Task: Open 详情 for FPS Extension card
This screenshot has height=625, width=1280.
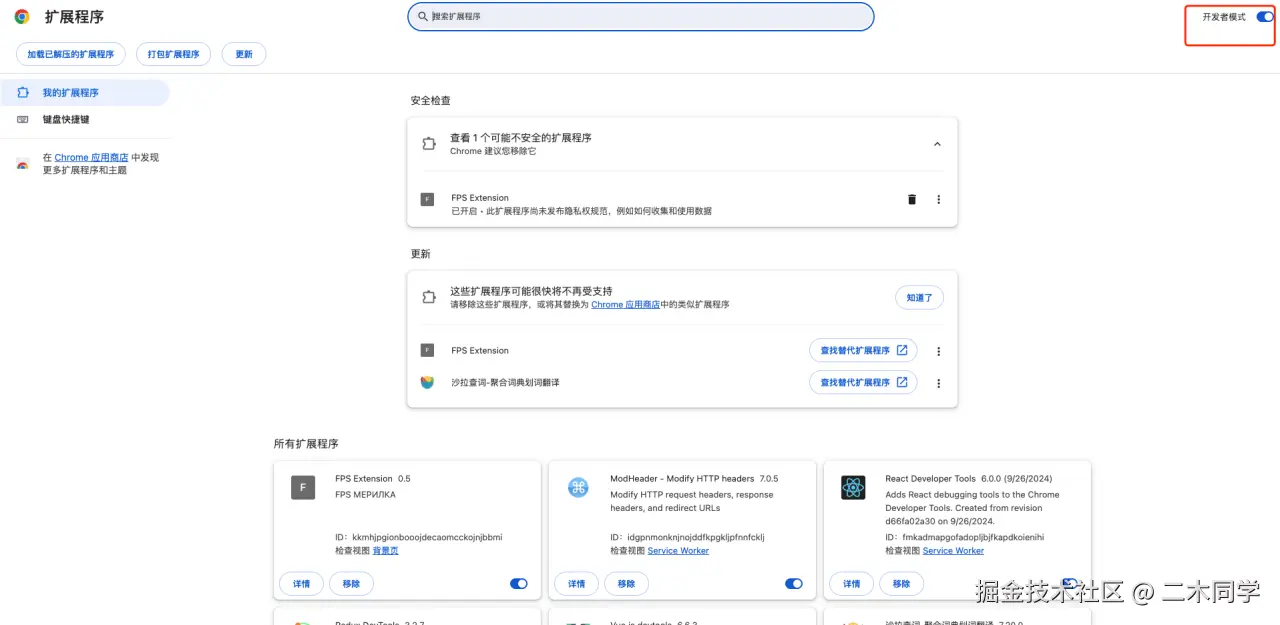Action: (301, 584)
